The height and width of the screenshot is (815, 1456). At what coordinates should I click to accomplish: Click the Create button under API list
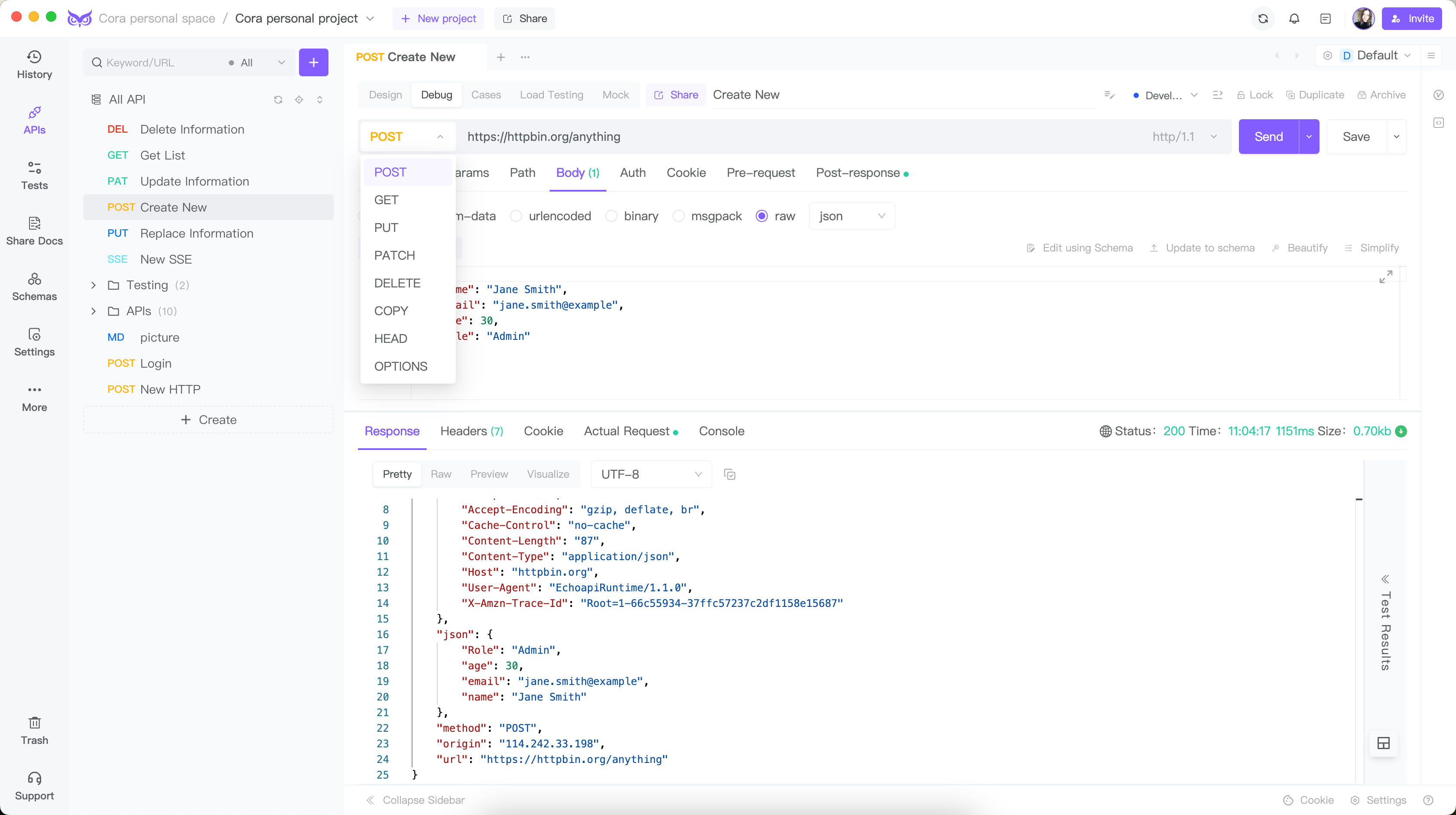tap(208, 420)
